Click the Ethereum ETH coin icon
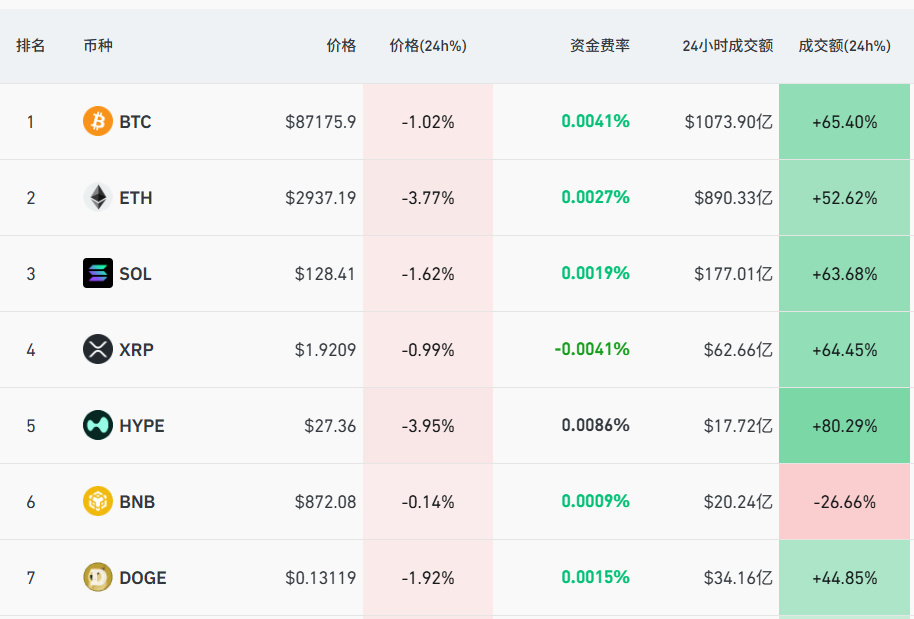 tap(97, 198)
